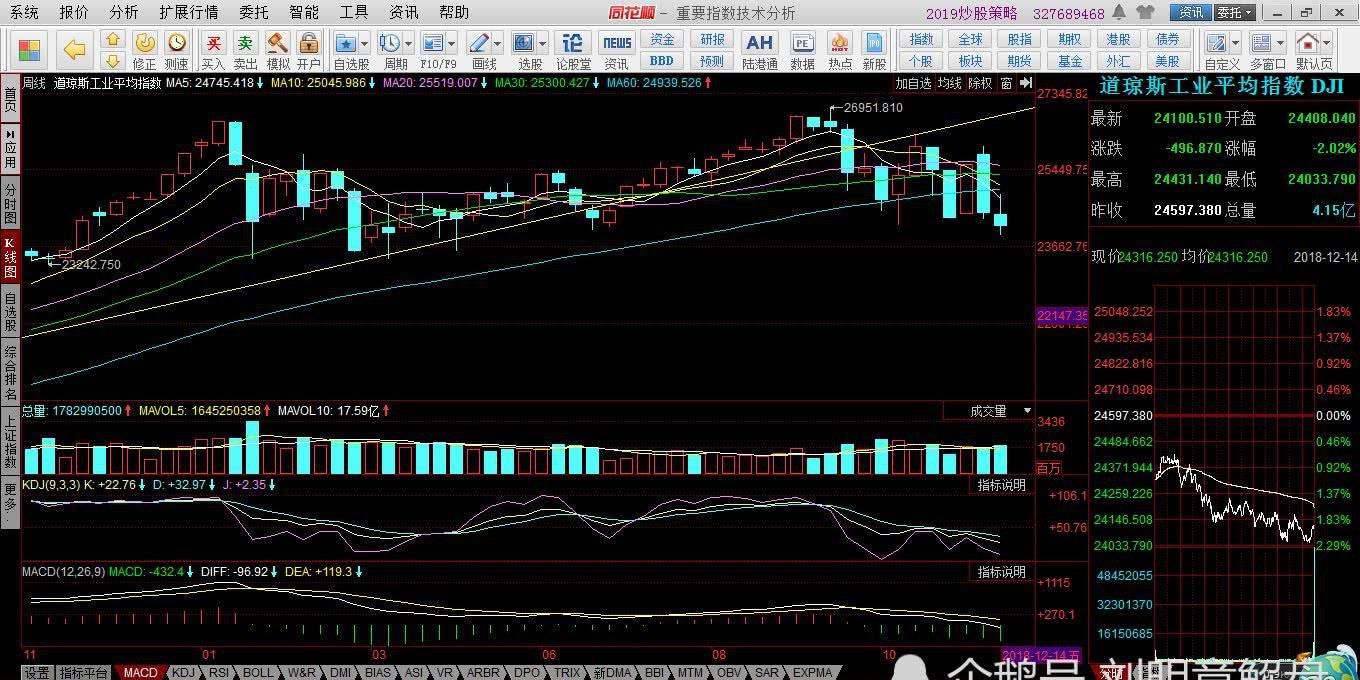The image size is (1360, 680).
Task: Switch to the KDJ indicator tab
Action: 184,673
